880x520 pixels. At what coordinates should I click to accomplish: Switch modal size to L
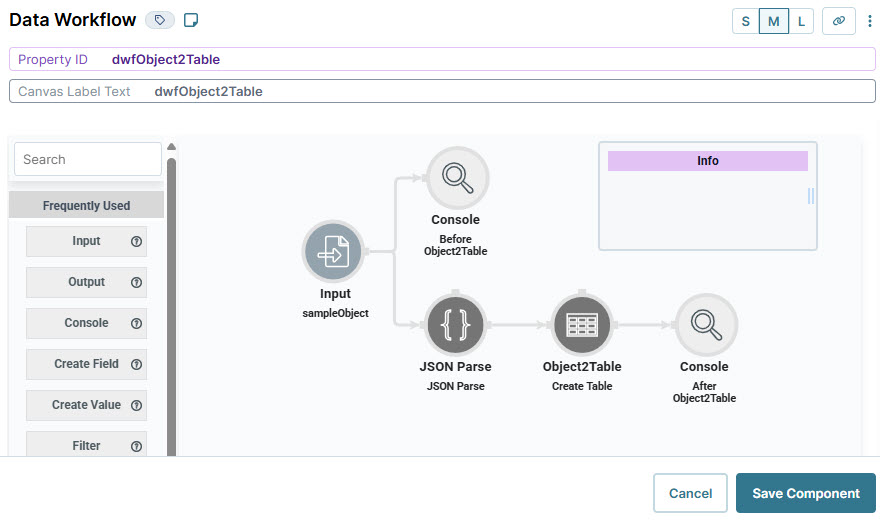[801, 21]
